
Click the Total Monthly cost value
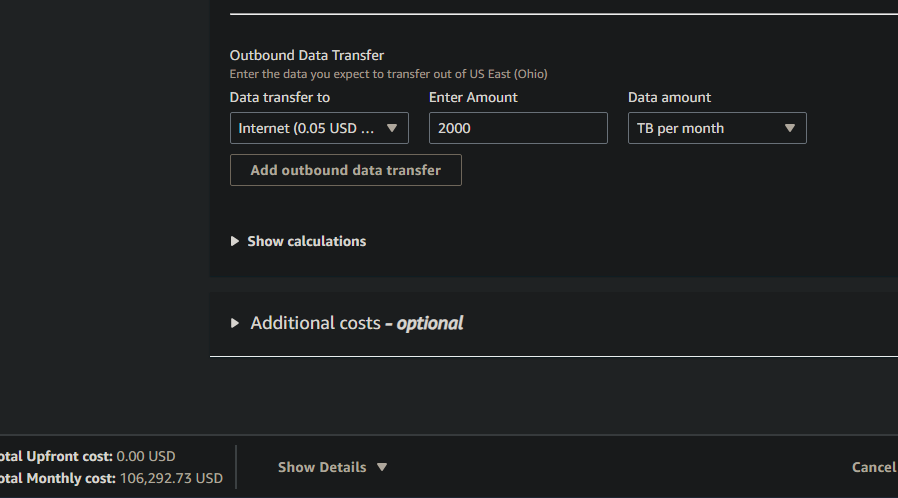(171, 479)
